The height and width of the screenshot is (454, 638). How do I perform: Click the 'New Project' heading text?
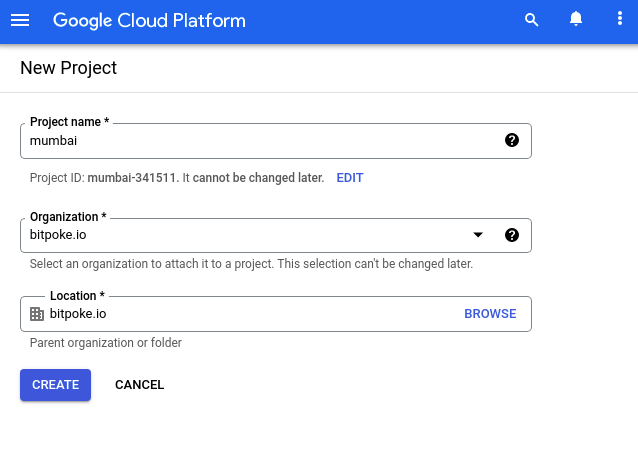point(68,68)
